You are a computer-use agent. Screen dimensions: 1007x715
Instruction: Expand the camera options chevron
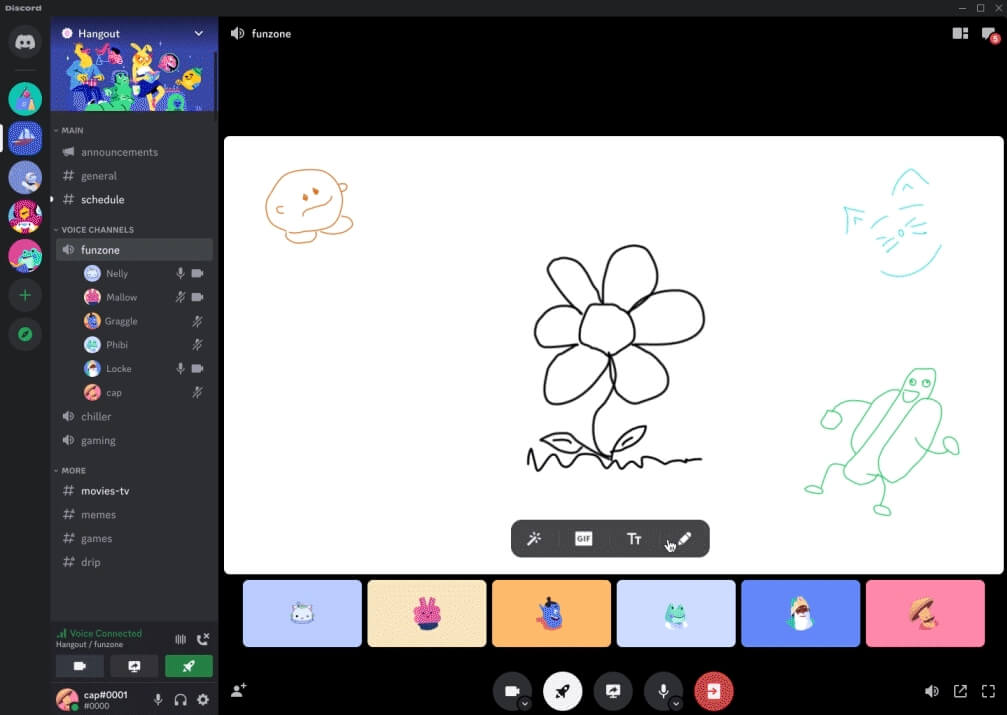click(523, 701)
